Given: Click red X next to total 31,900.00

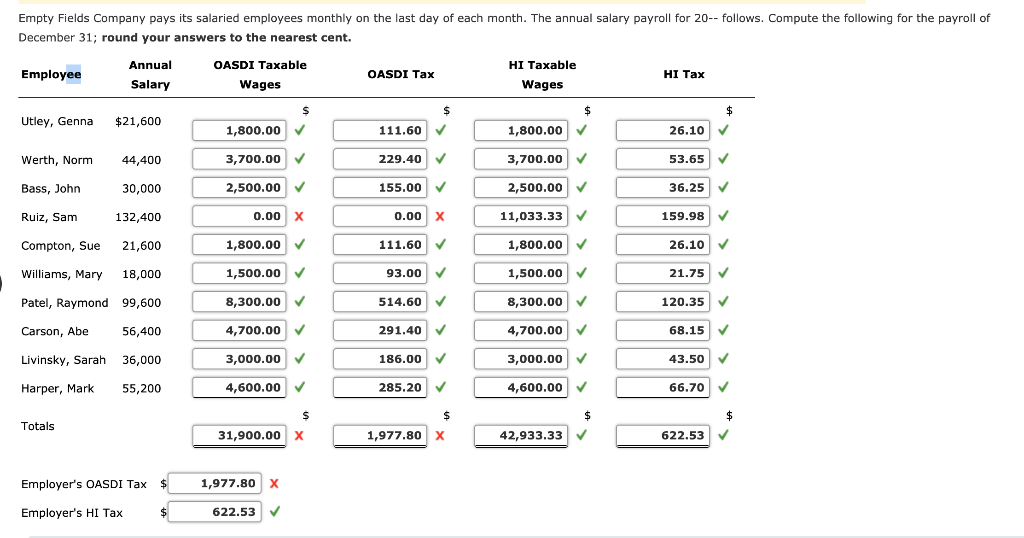Looking at the screenshot, I should tap(299, 435).
